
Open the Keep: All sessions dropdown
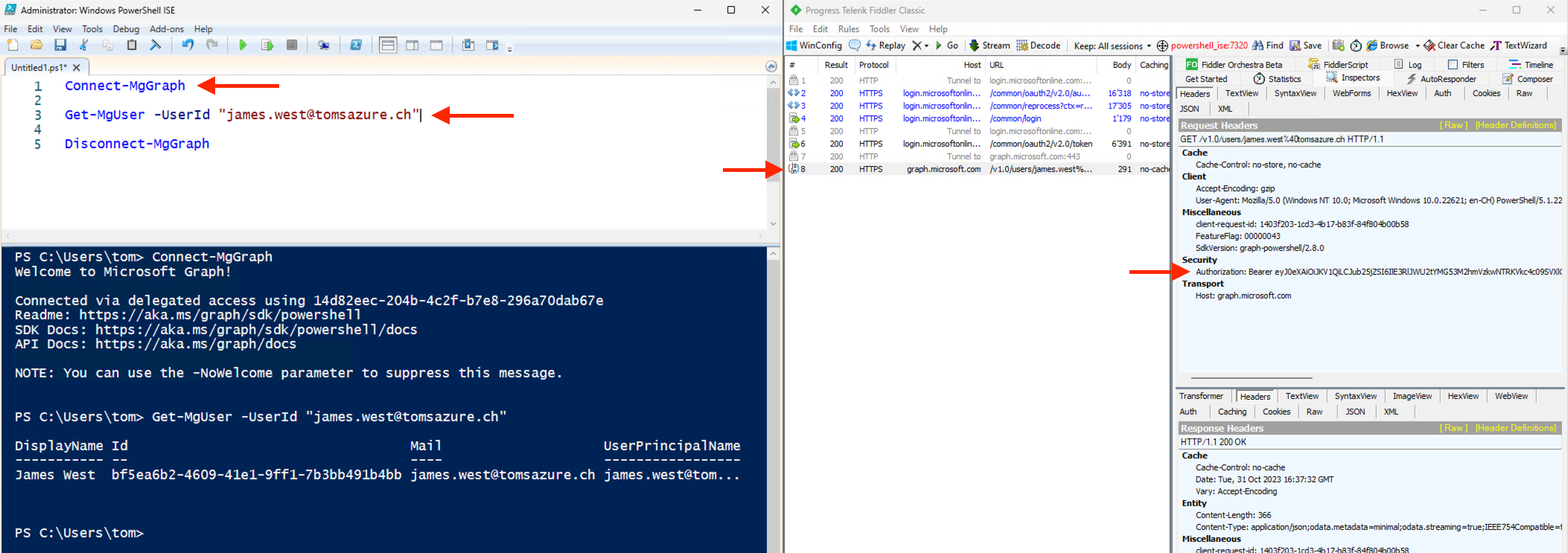(x=1112, y=46)
